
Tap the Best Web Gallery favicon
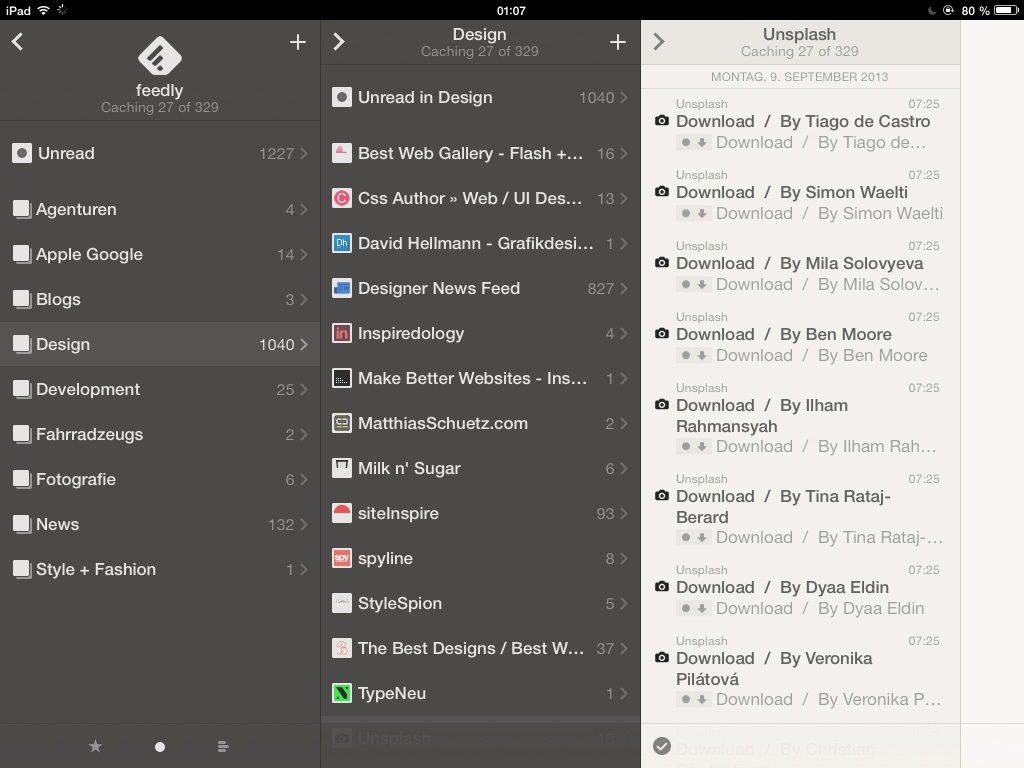click(342, 153)
